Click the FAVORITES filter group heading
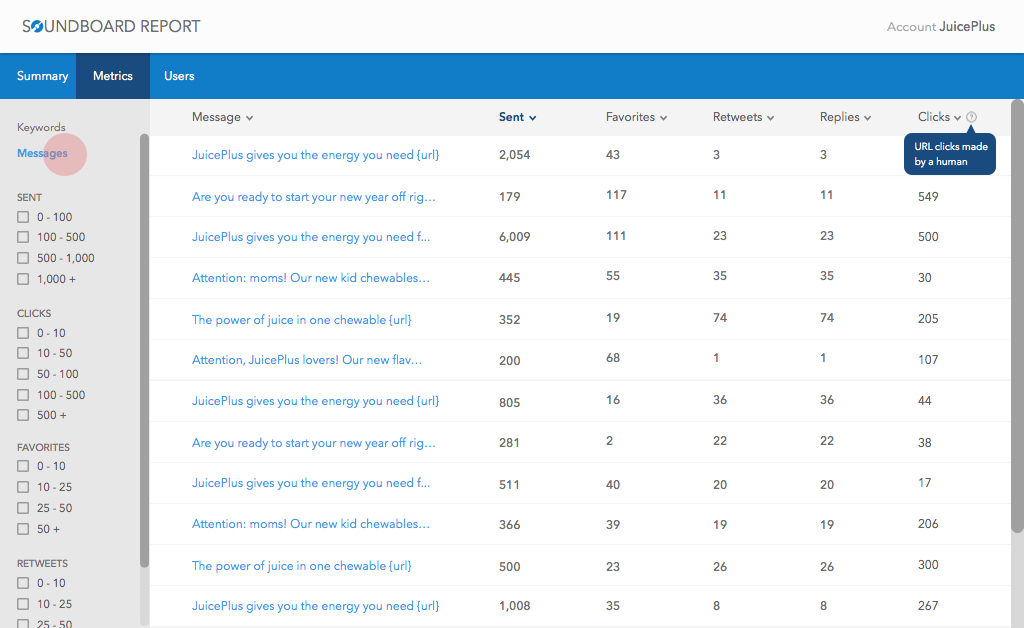Image resolution: width=1024 pixels, height=628 pixels. (43, 447)
